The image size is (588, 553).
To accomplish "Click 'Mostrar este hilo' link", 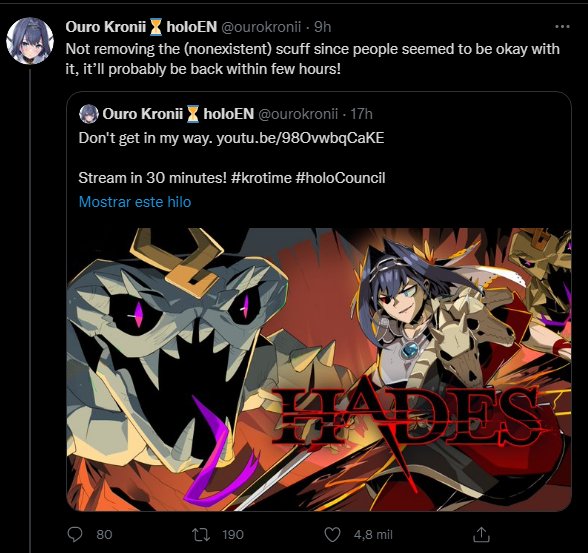I will (x=135, y=202).
